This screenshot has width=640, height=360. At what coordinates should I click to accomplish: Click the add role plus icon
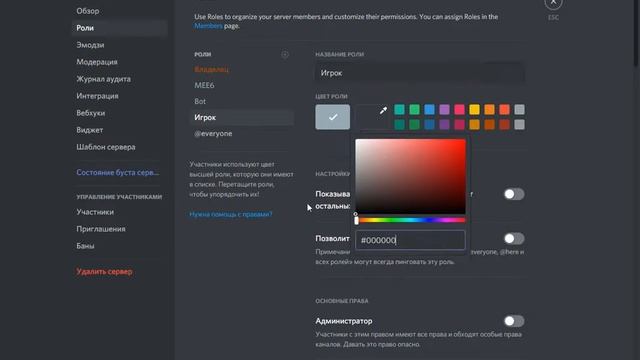click(285, 54)
